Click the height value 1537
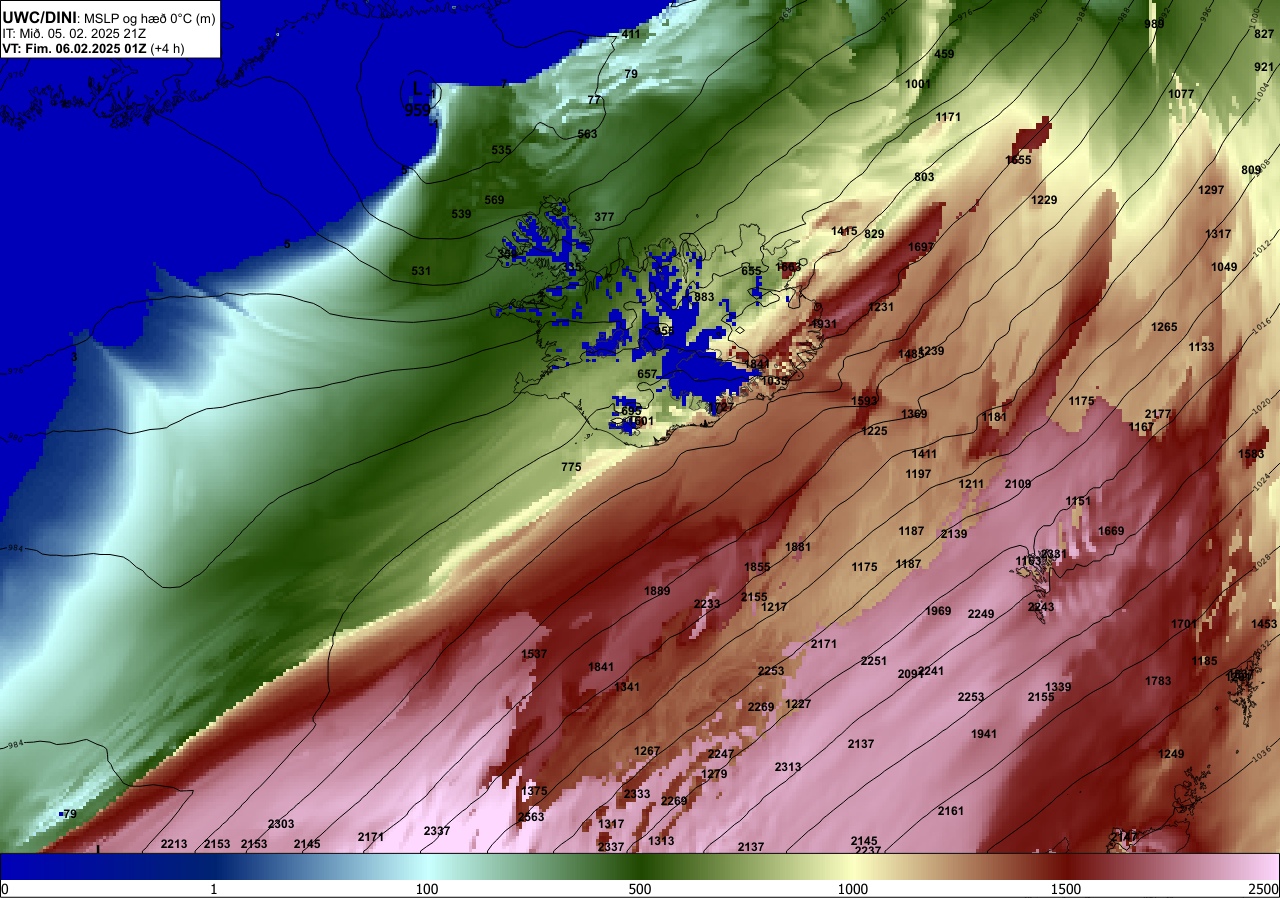 pos(534,654)
